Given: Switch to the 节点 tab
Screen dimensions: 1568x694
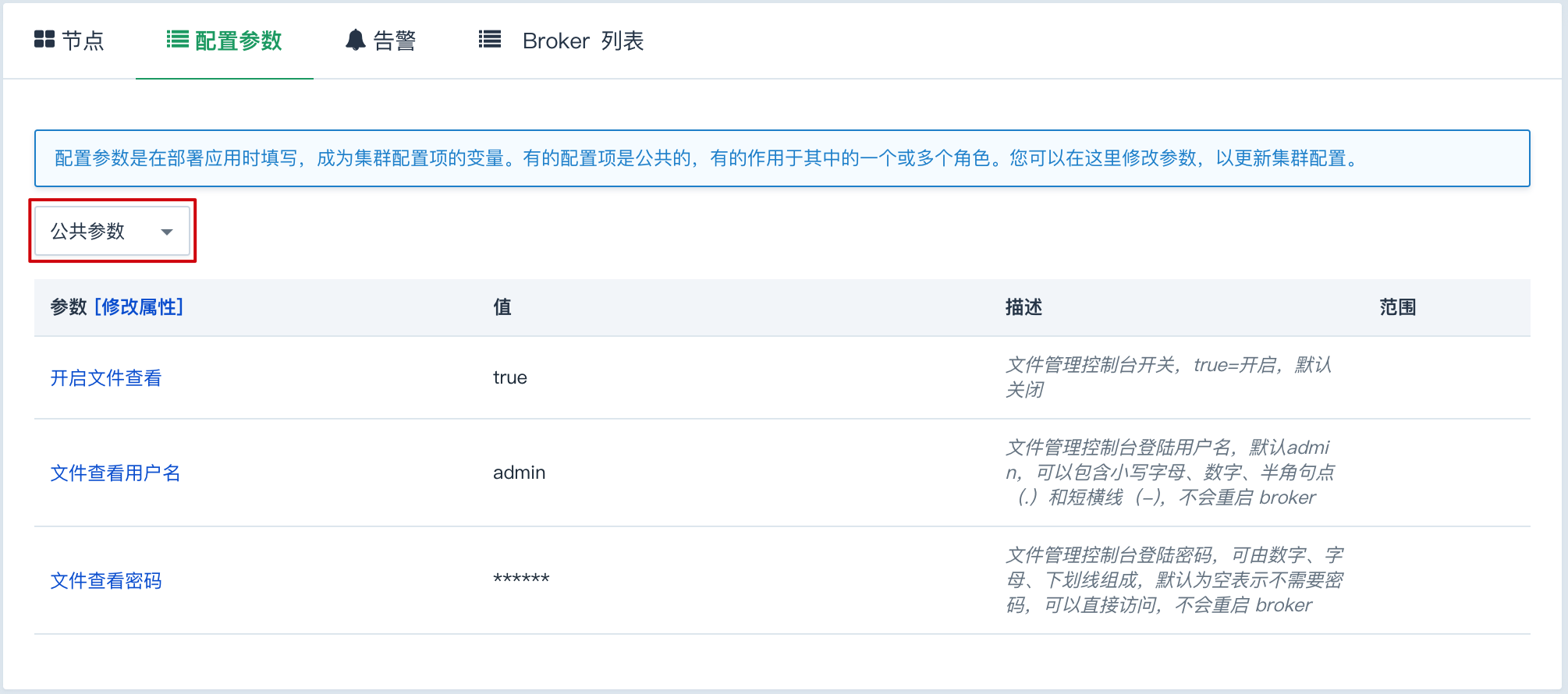Looking at the screenshot, I should tap(69, 41).
